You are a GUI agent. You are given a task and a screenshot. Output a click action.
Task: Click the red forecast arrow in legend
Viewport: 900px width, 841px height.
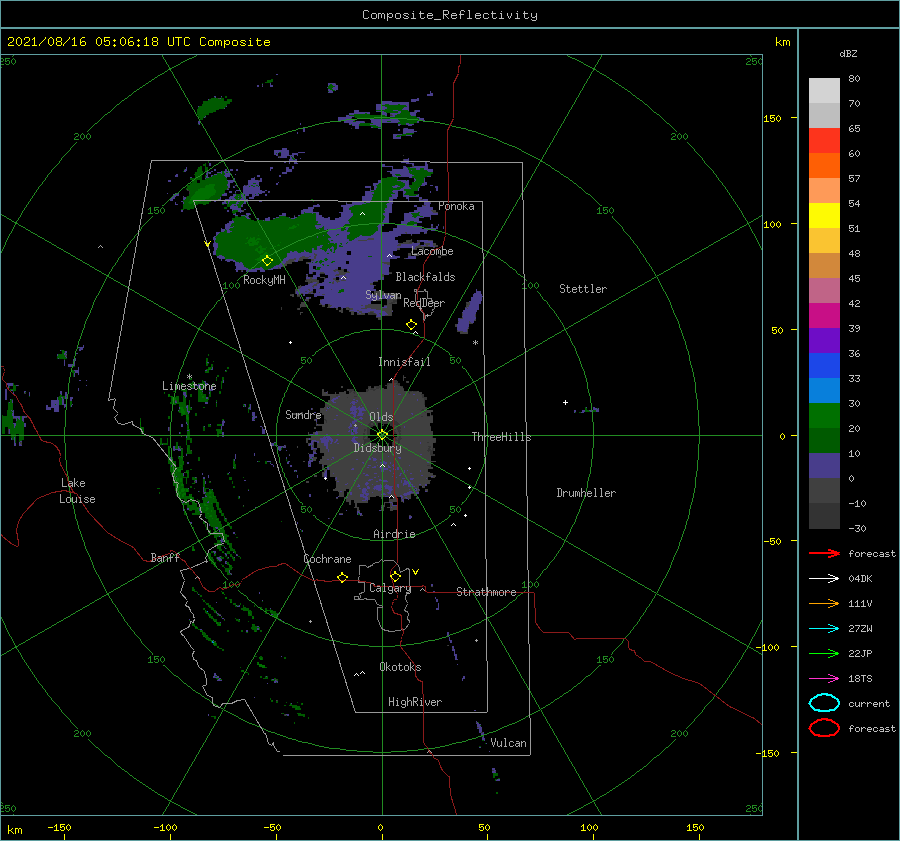(824, 553)
